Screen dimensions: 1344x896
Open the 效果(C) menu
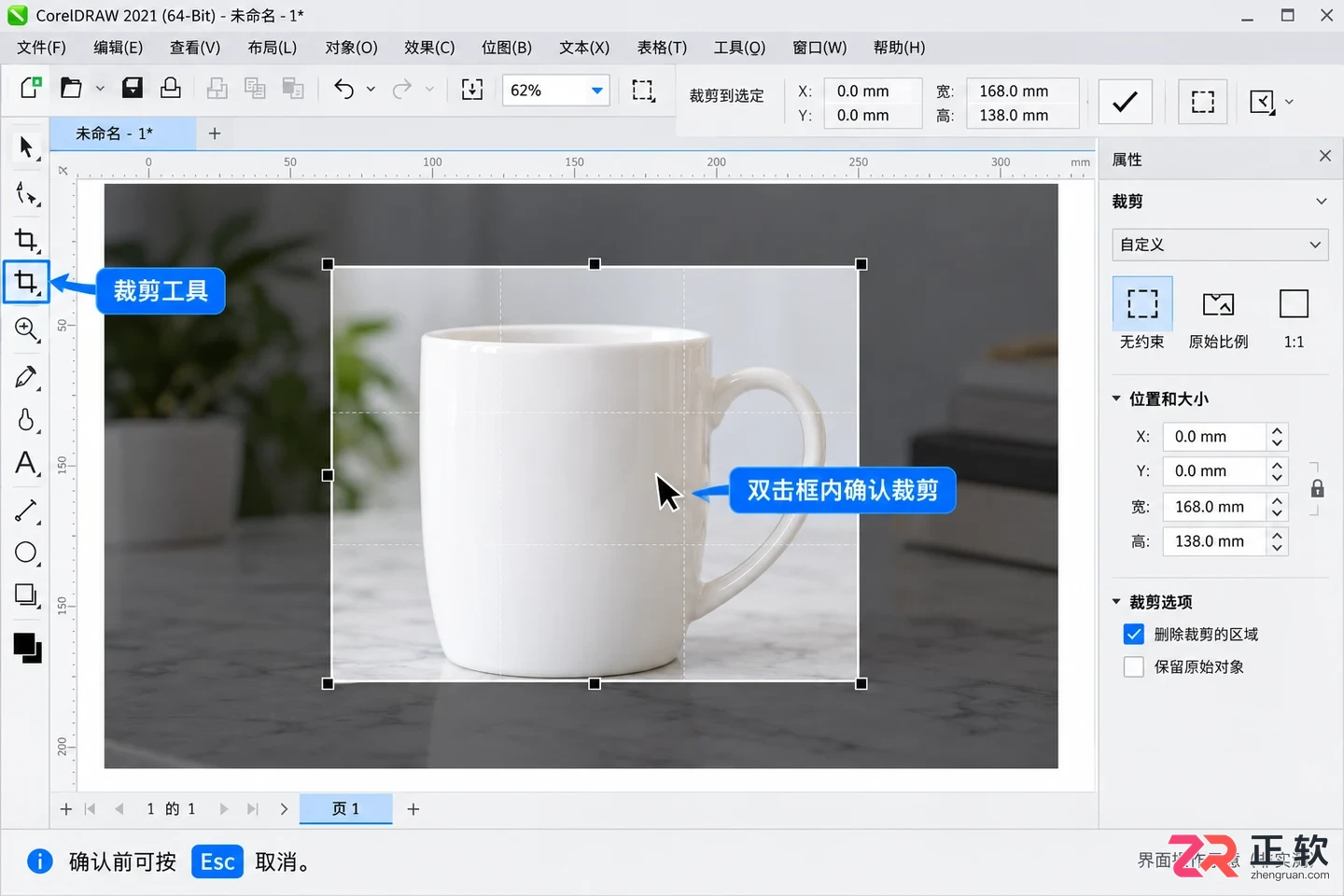[429, 48]
